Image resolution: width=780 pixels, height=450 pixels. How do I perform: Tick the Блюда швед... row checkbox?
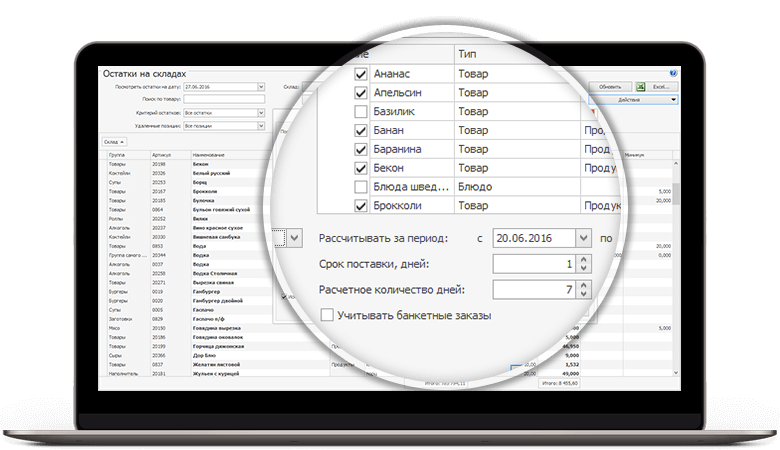[360, 187]
